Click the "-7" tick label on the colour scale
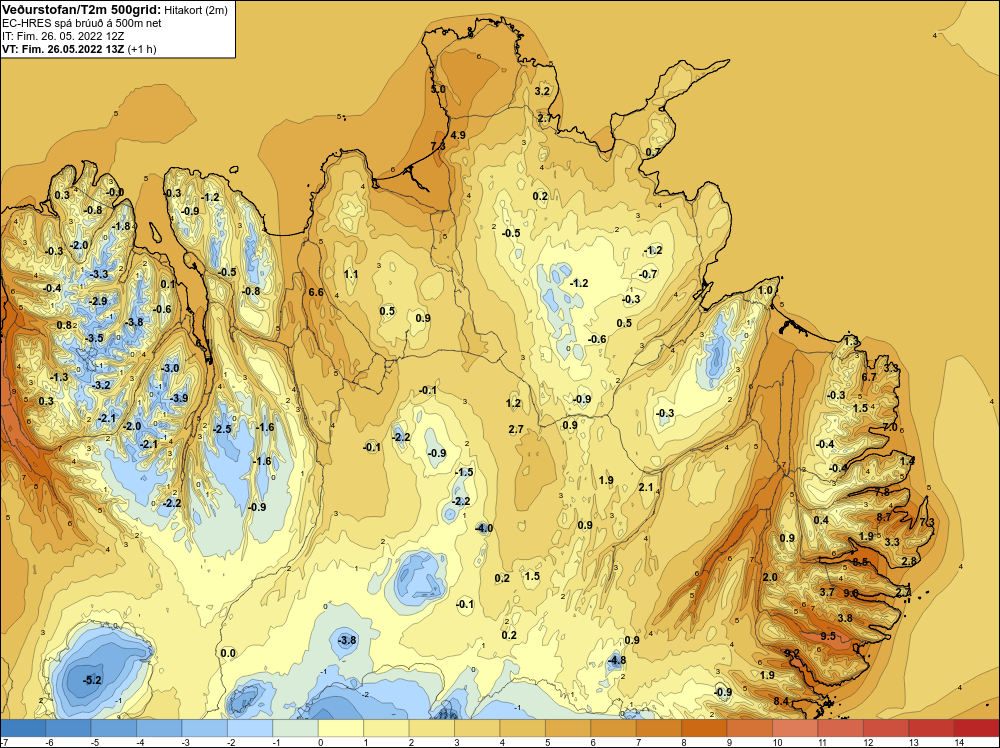 click(x=4, y=742)
